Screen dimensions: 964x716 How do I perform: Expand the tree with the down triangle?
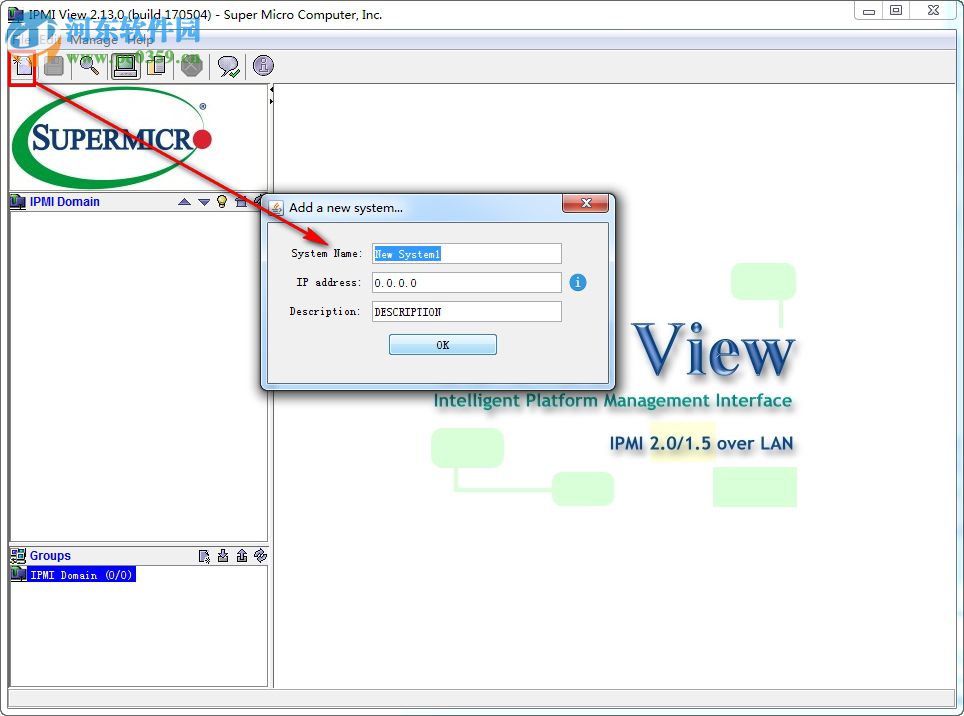point(204,202)
